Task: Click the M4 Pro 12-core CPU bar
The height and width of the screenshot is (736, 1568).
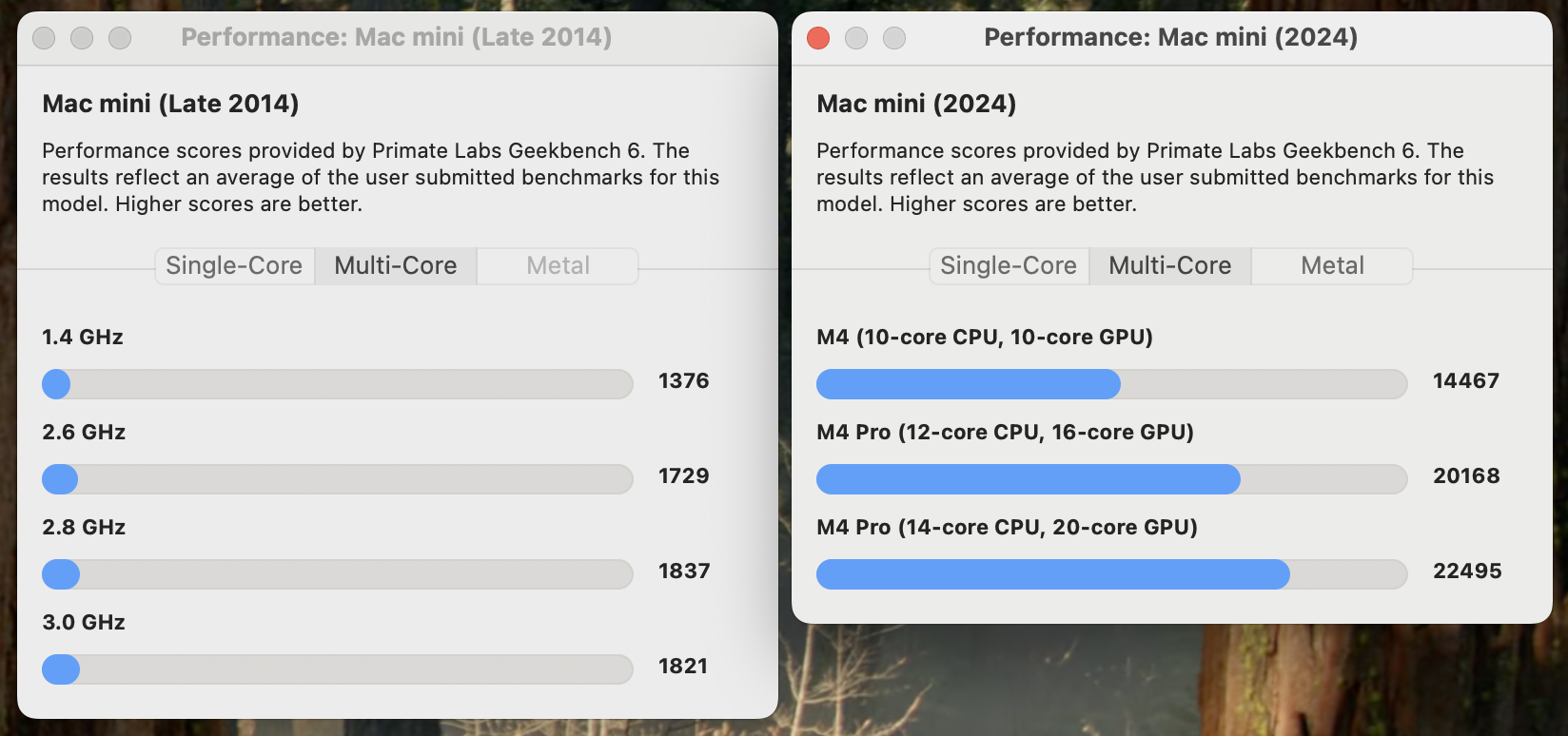Action: [1111, 479]
